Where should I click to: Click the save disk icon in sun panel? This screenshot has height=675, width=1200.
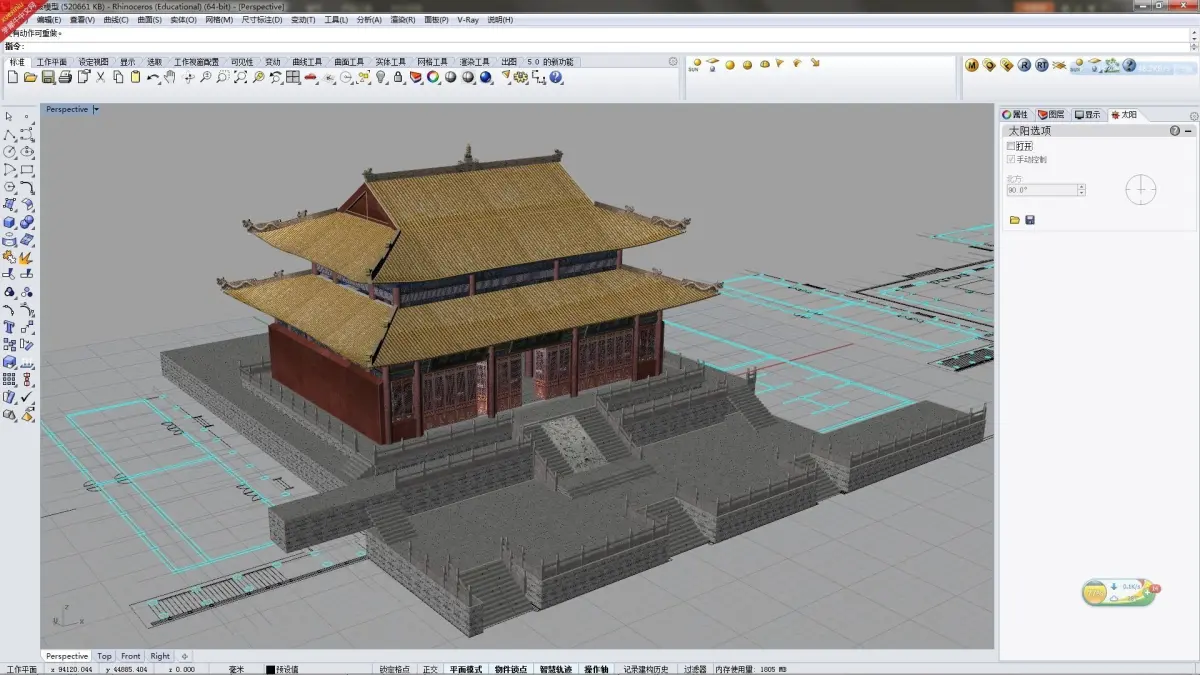[1030, 220]
